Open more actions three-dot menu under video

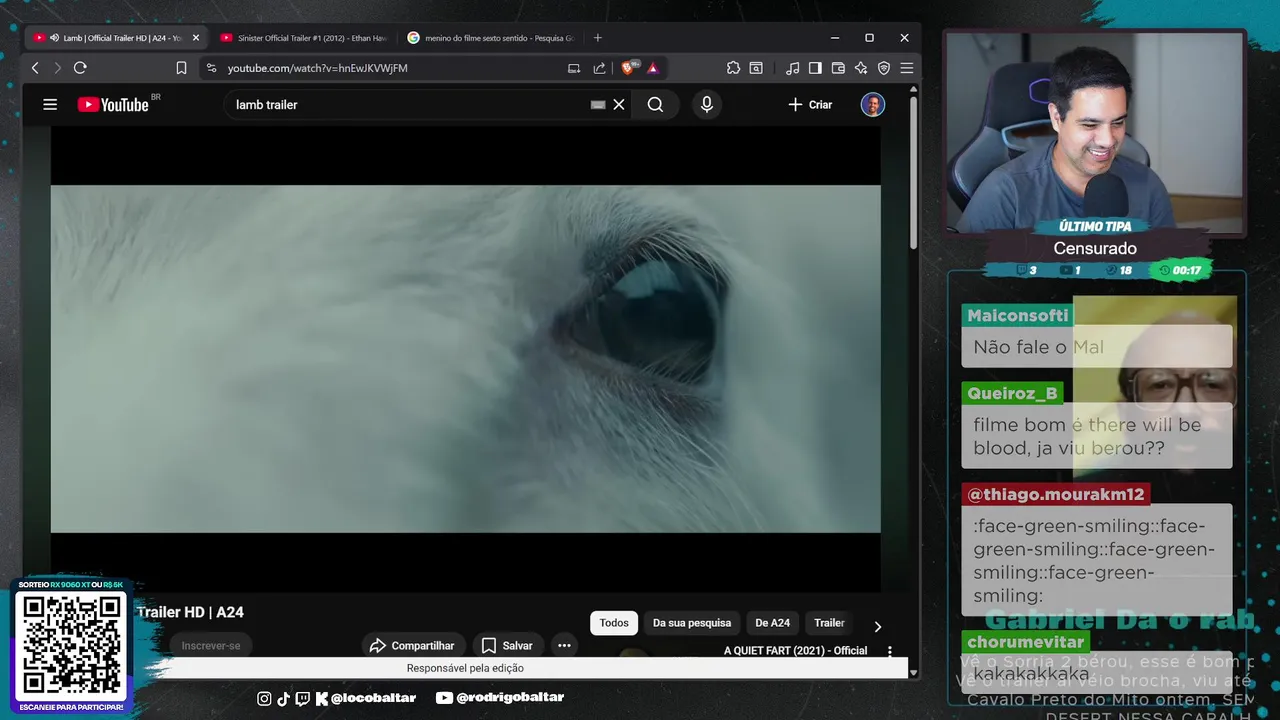(x=564, y=646)
